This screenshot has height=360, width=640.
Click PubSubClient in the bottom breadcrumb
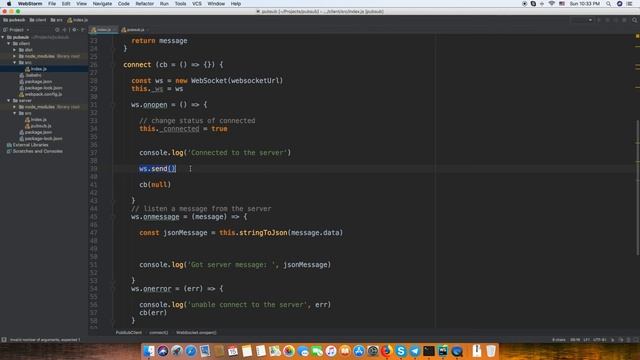[129, 333]
